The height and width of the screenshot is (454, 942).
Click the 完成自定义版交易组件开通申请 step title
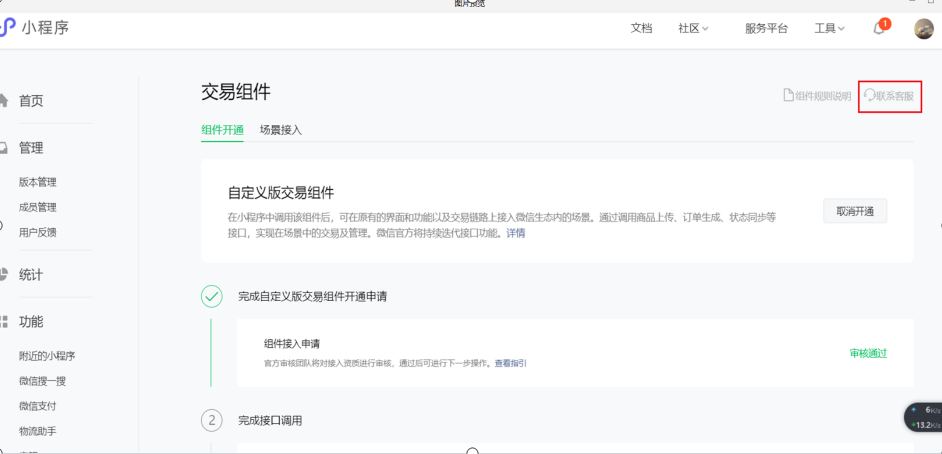click(x=312, y=296)
